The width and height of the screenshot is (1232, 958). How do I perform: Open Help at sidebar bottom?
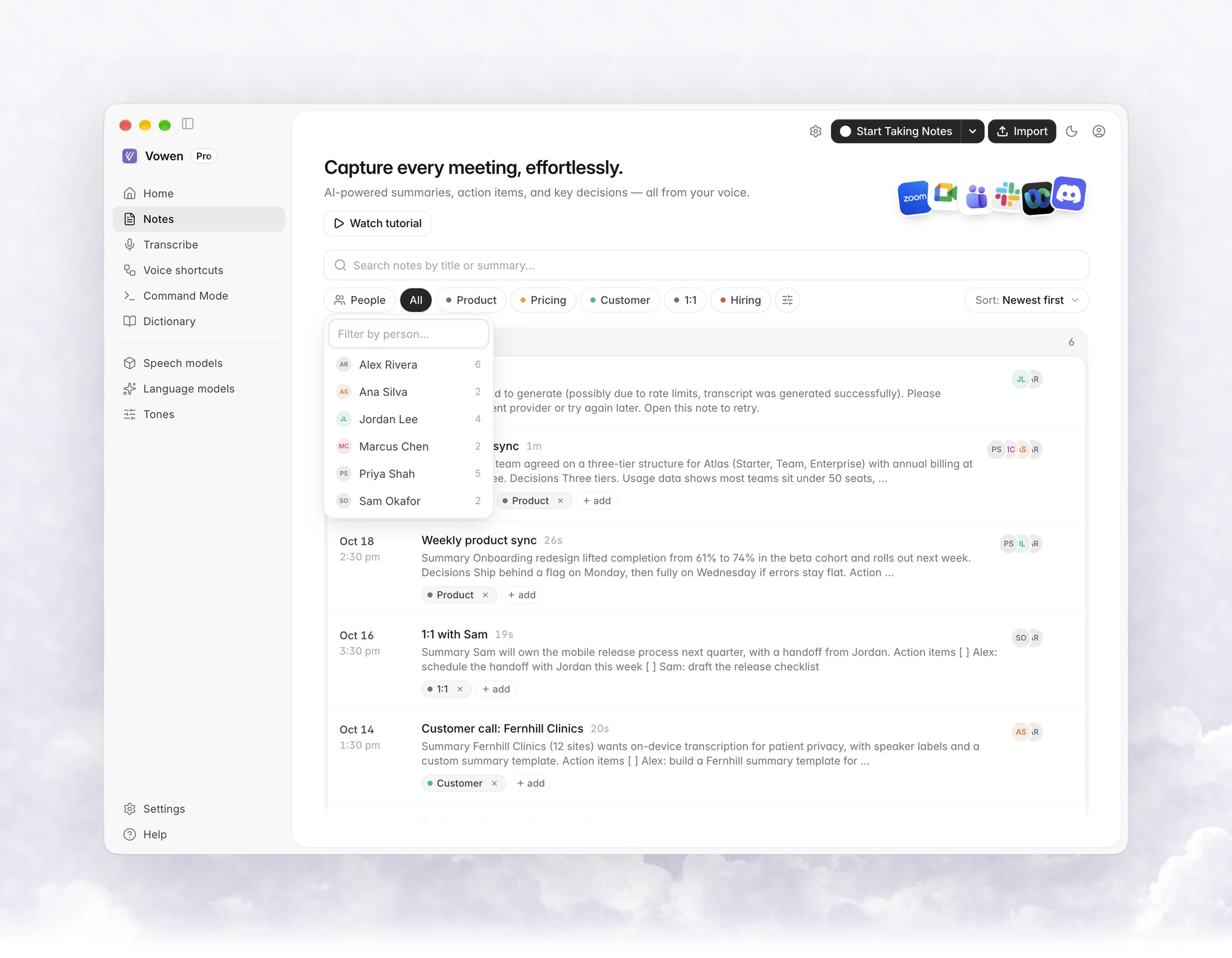pos(199,834)
